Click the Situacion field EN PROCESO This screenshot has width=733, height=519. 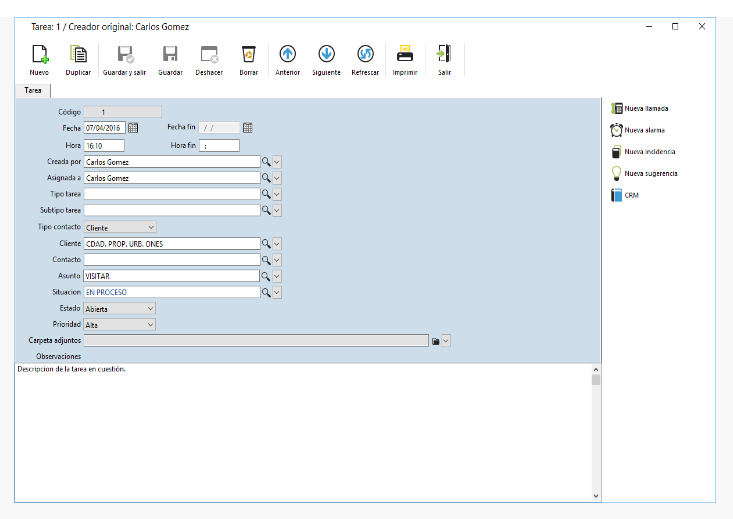[x=172, y=292]
